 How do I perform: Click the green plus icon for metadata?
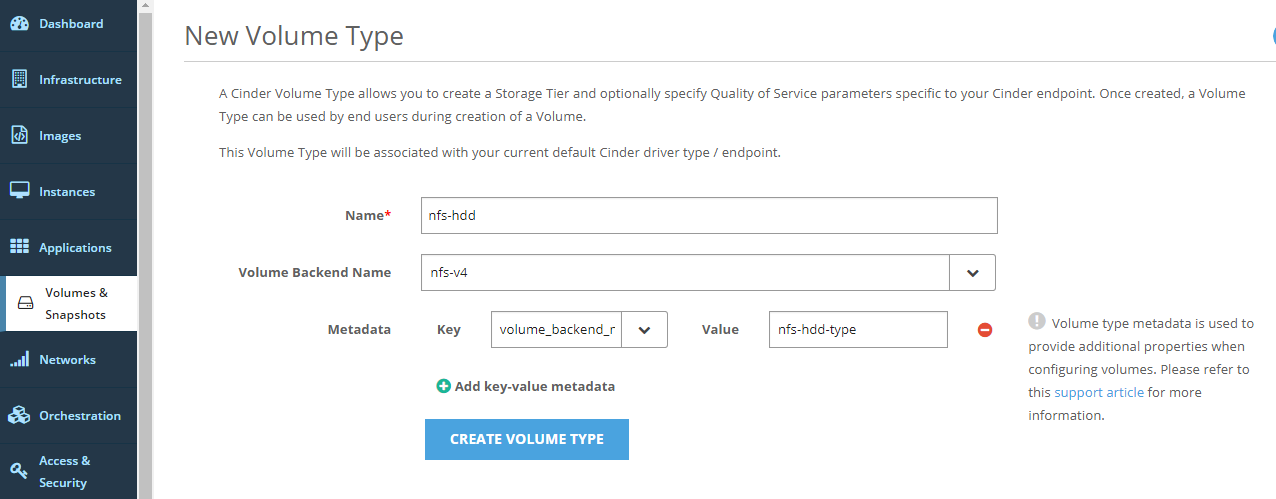click(443, 386)
